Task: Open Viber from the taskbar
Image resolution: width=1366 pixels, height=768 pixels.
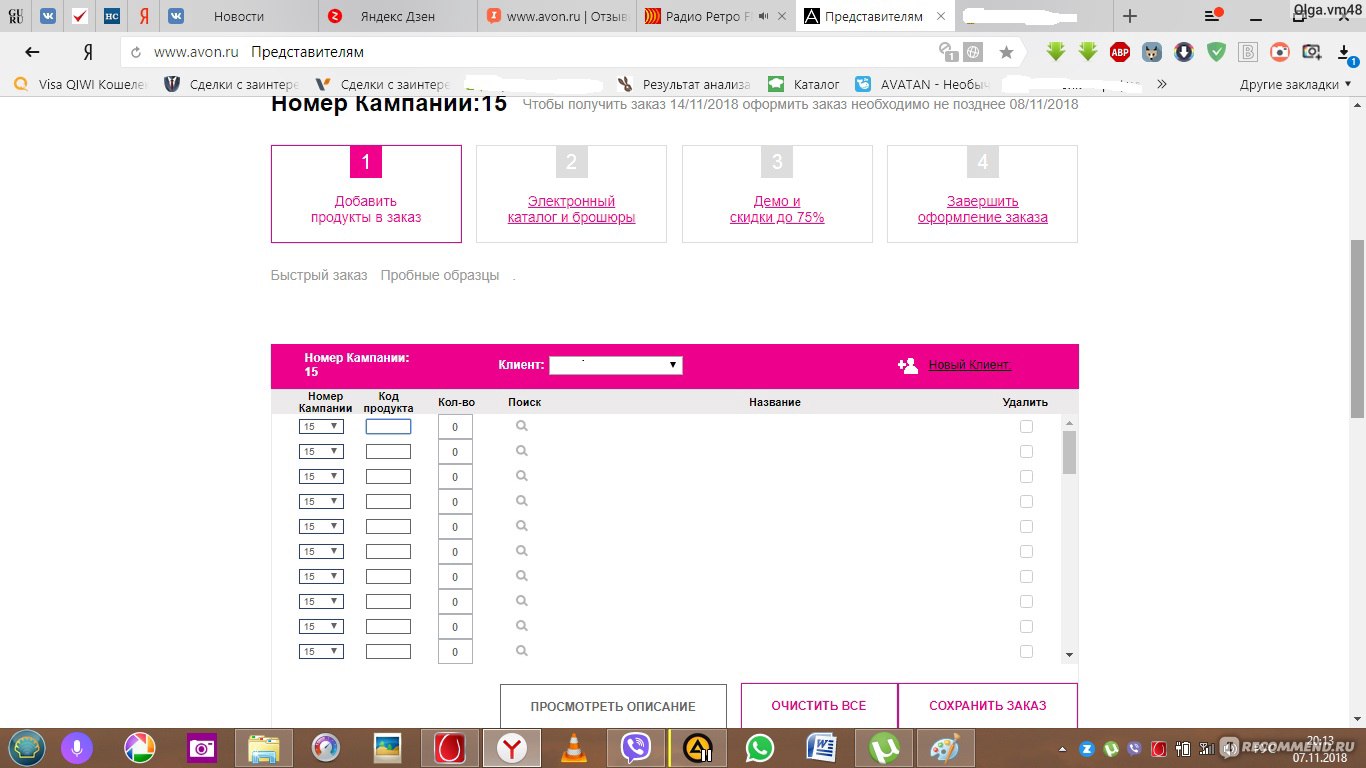Action: click(636, 747)
